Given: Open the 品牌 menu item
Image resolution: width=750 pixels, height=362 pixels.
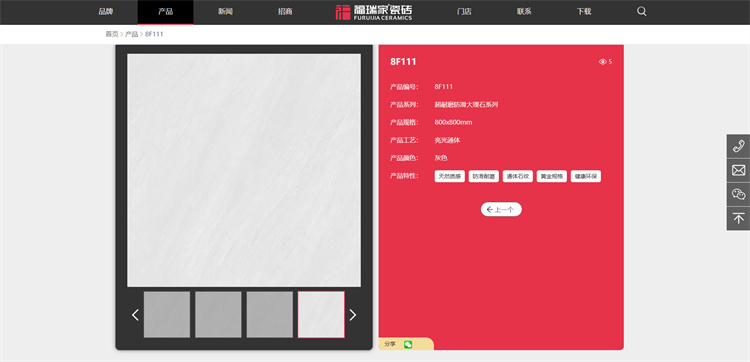Looking at the screenshot, I should coord(106,11).
